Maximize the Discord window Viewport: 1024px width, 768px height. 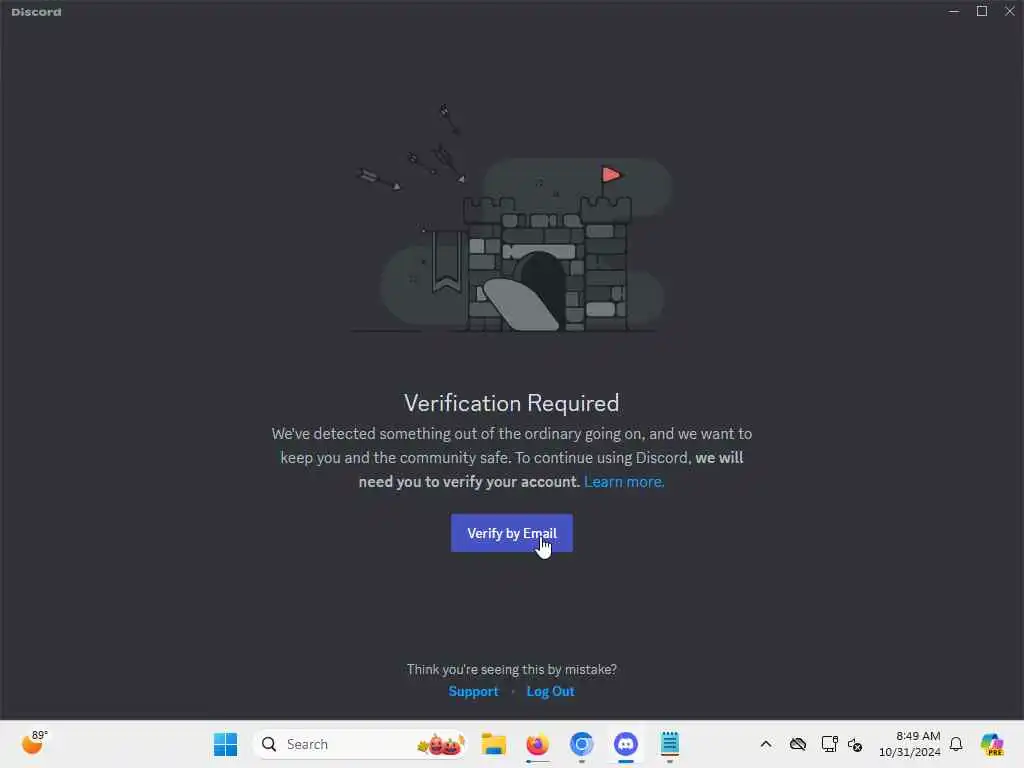pos(982,11)
